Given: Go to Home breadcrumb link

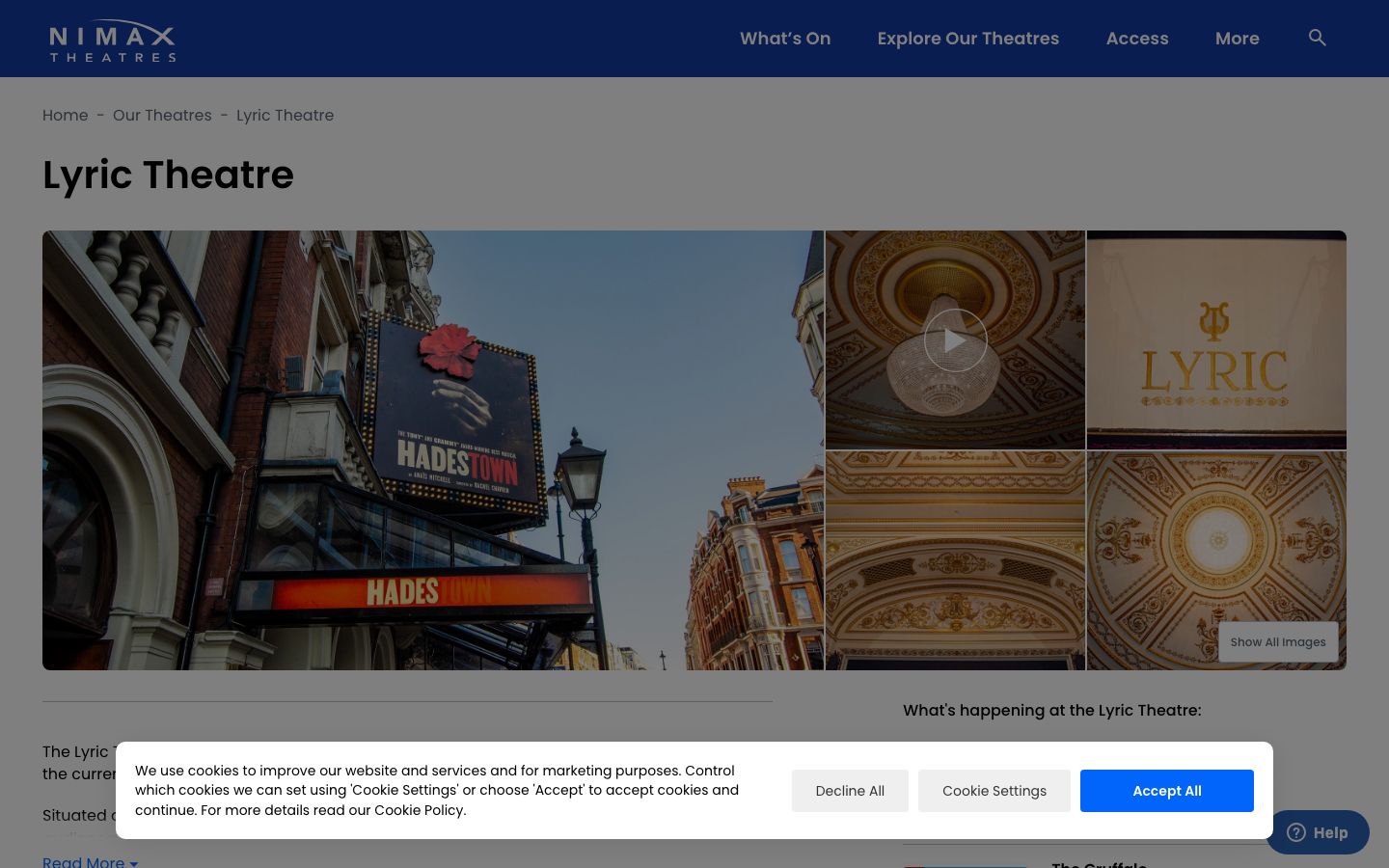Looking at the screenshot, I should coord(66,115).
